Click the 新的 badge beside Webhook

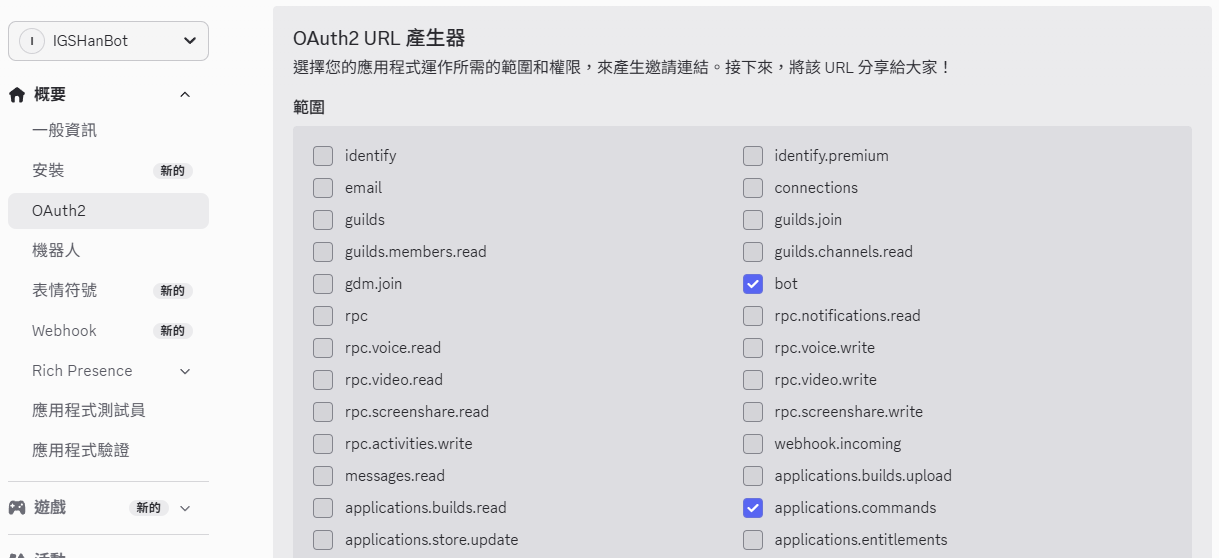click(173, 331)
